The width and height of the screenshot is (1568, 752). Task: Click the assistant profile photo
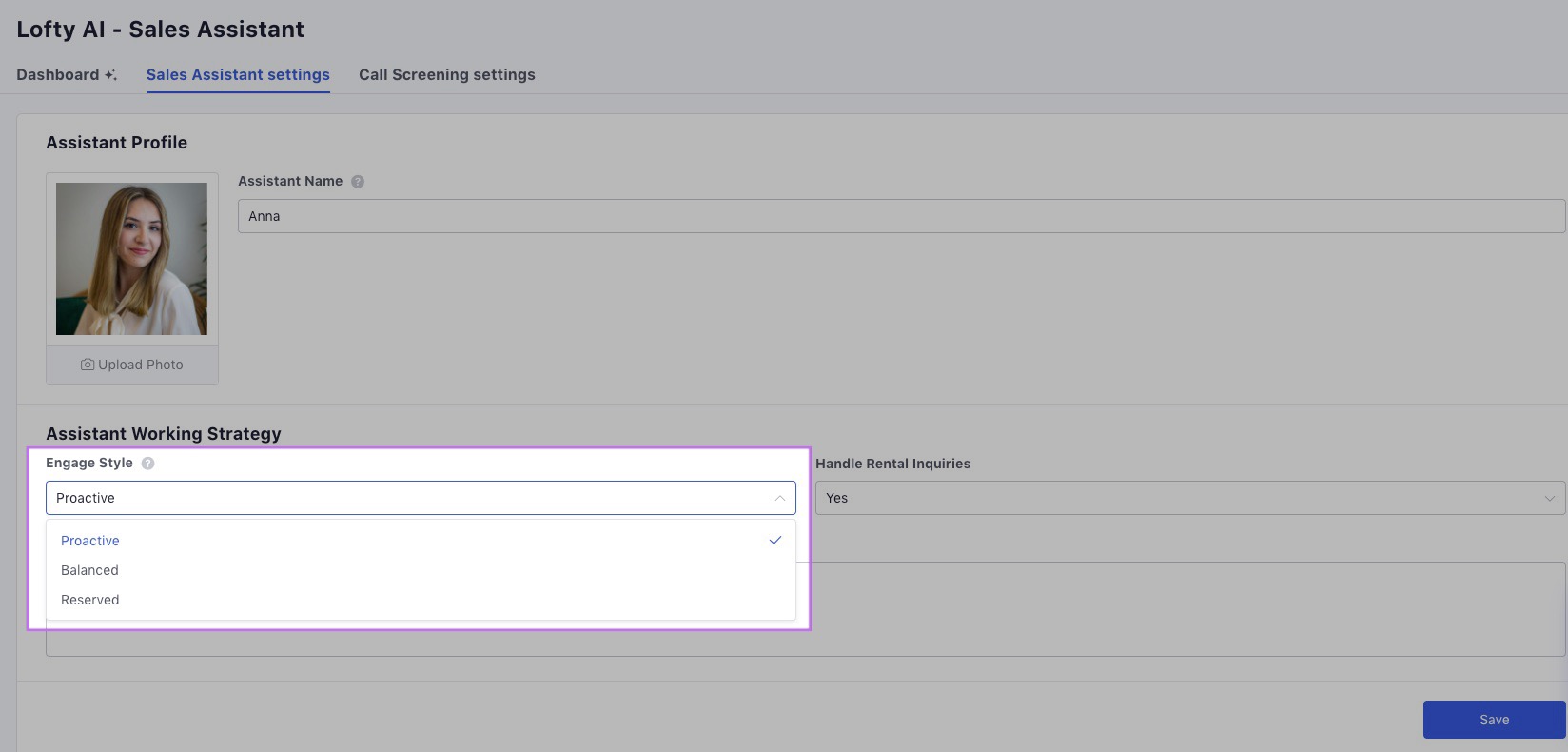point(131,259)
